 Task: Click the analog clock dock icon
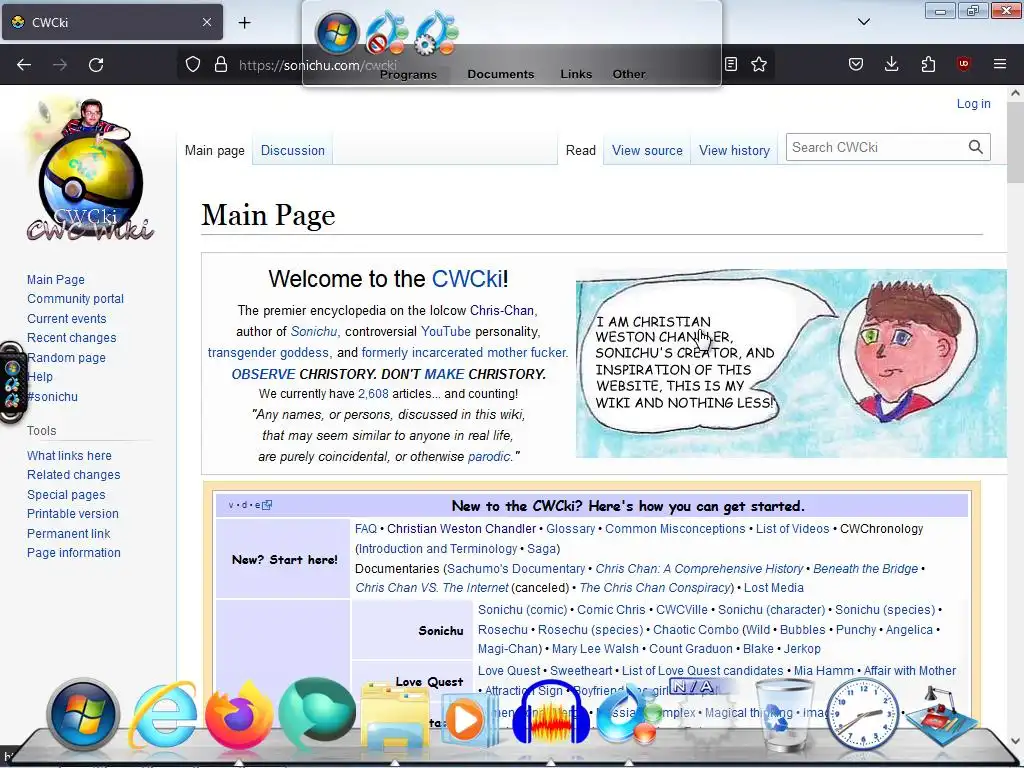[863, 715]
